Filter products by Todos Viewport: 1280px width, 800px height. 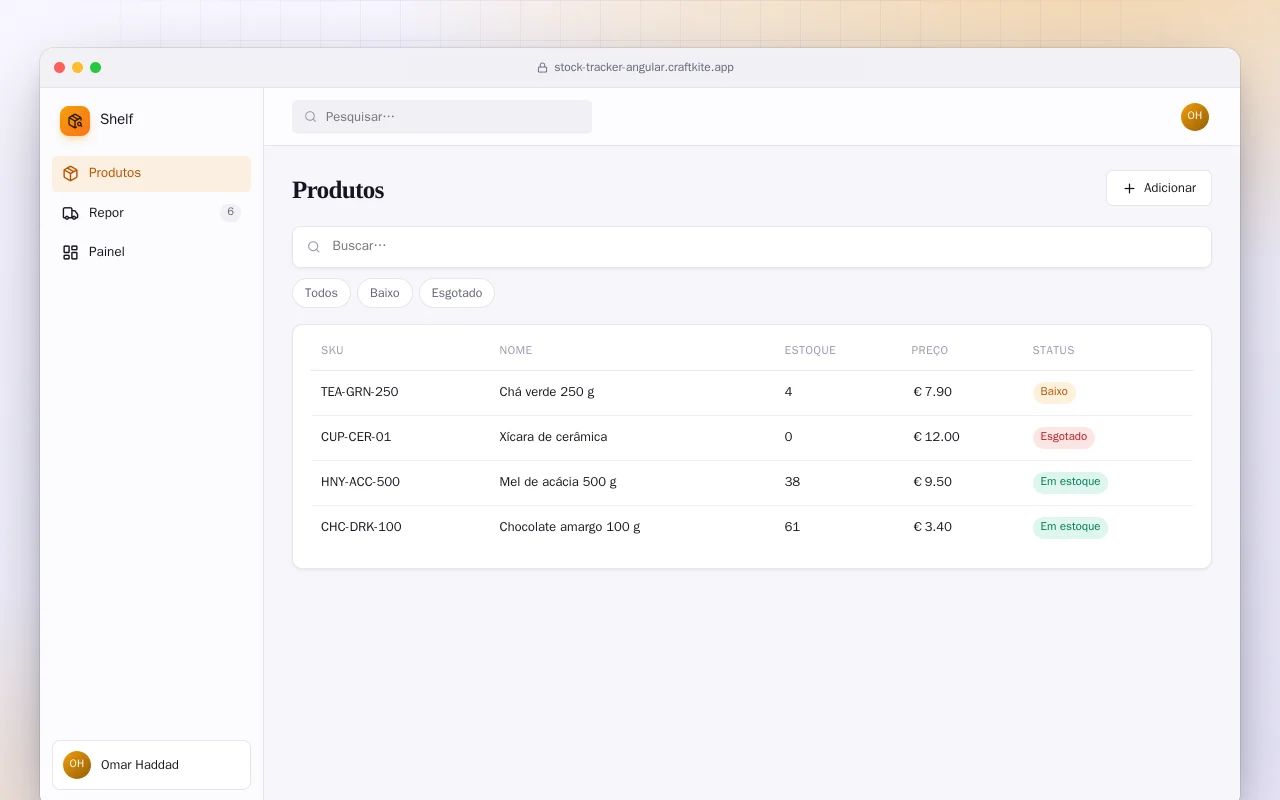321,293
